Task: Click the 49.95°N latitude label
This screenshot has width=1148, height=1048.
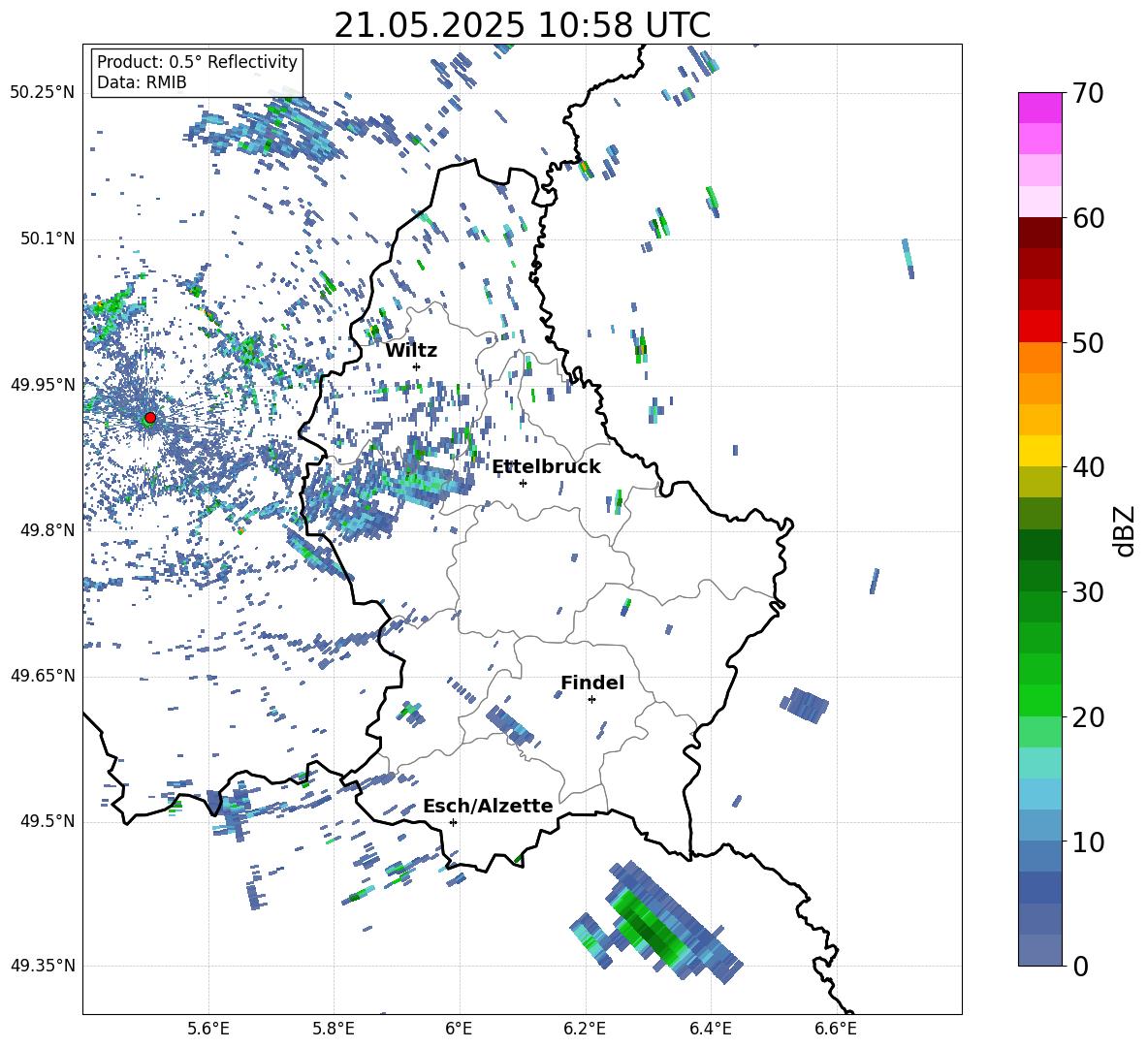Action: [x=43, y=384]
